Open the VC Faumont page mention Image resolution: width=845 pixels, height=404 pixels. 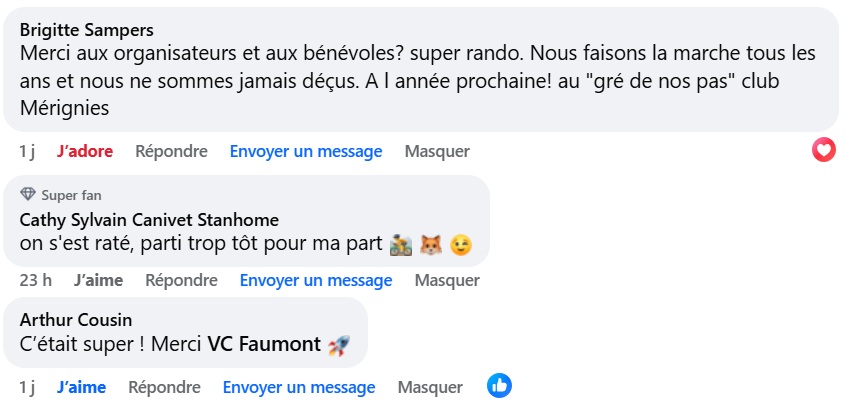point(264,345)
